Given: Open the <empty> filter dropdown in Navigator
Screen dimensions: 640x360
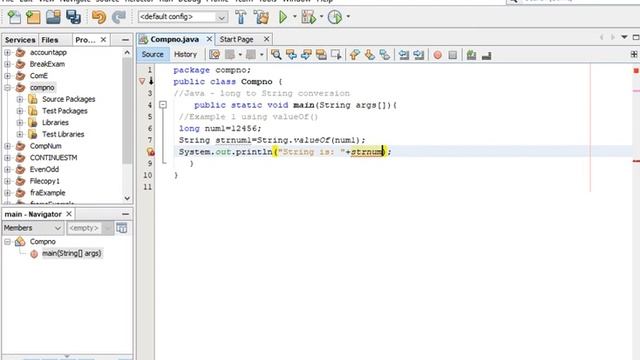Looking at the screenshot, I should coord(90,228).
